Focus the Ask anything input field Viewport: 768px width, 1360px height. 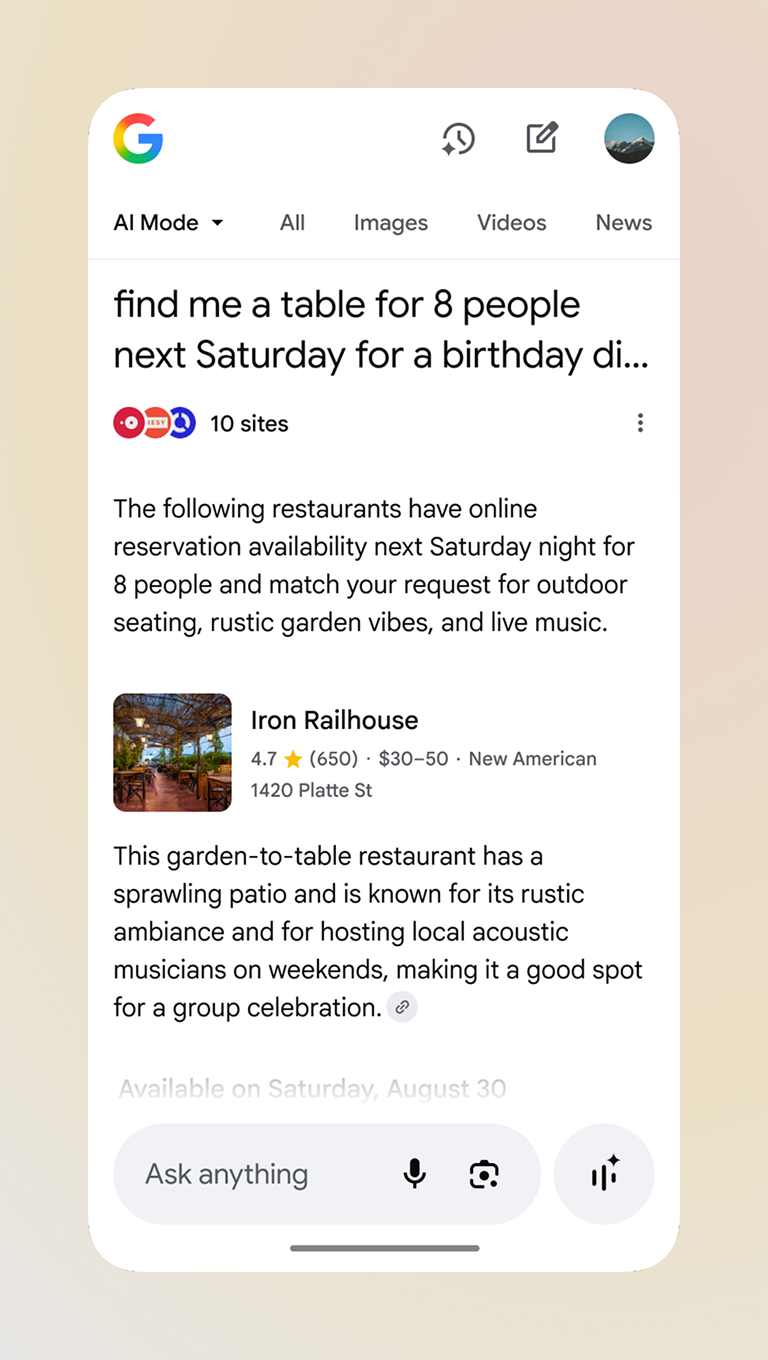click(260, 1174)
